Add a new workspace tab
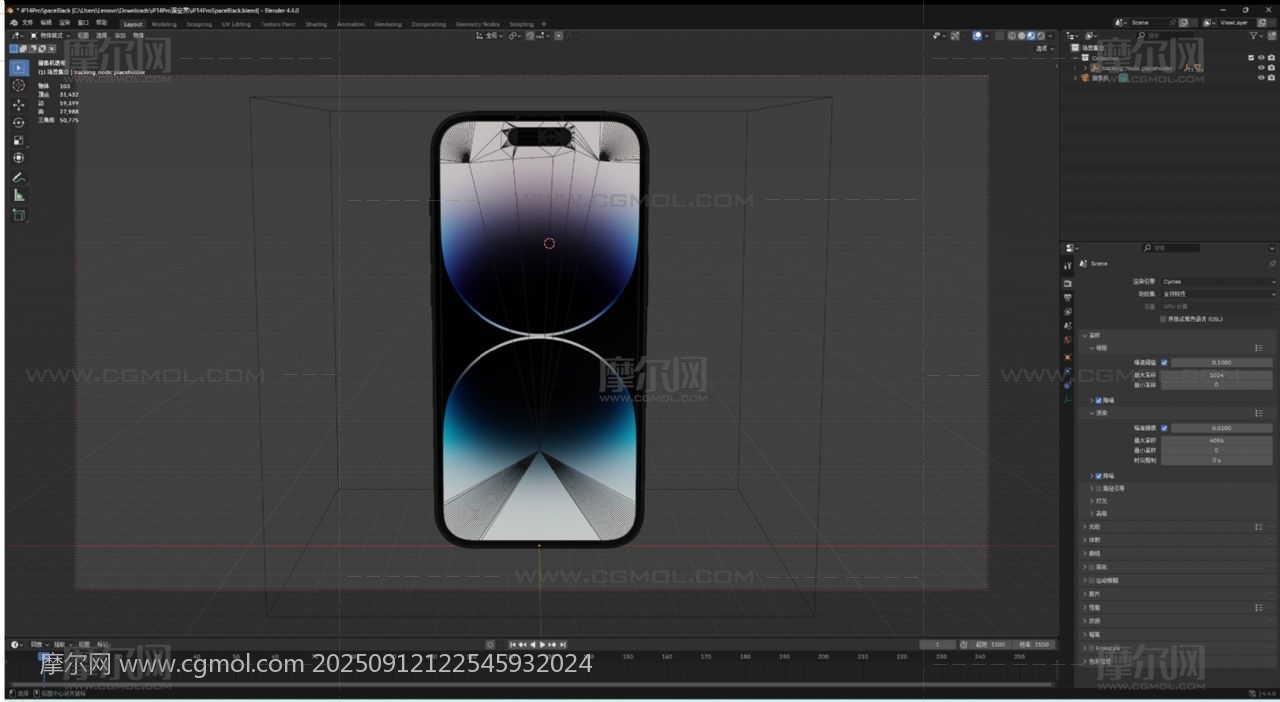The image size is (1280, 702). 544,24
